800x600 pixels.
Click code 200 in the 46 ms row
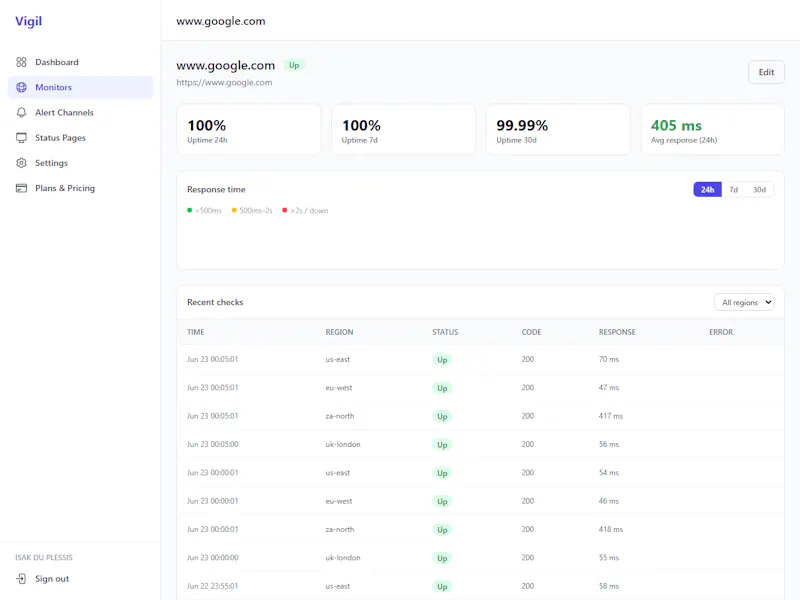pyautogui.click(x=528, y=501)
